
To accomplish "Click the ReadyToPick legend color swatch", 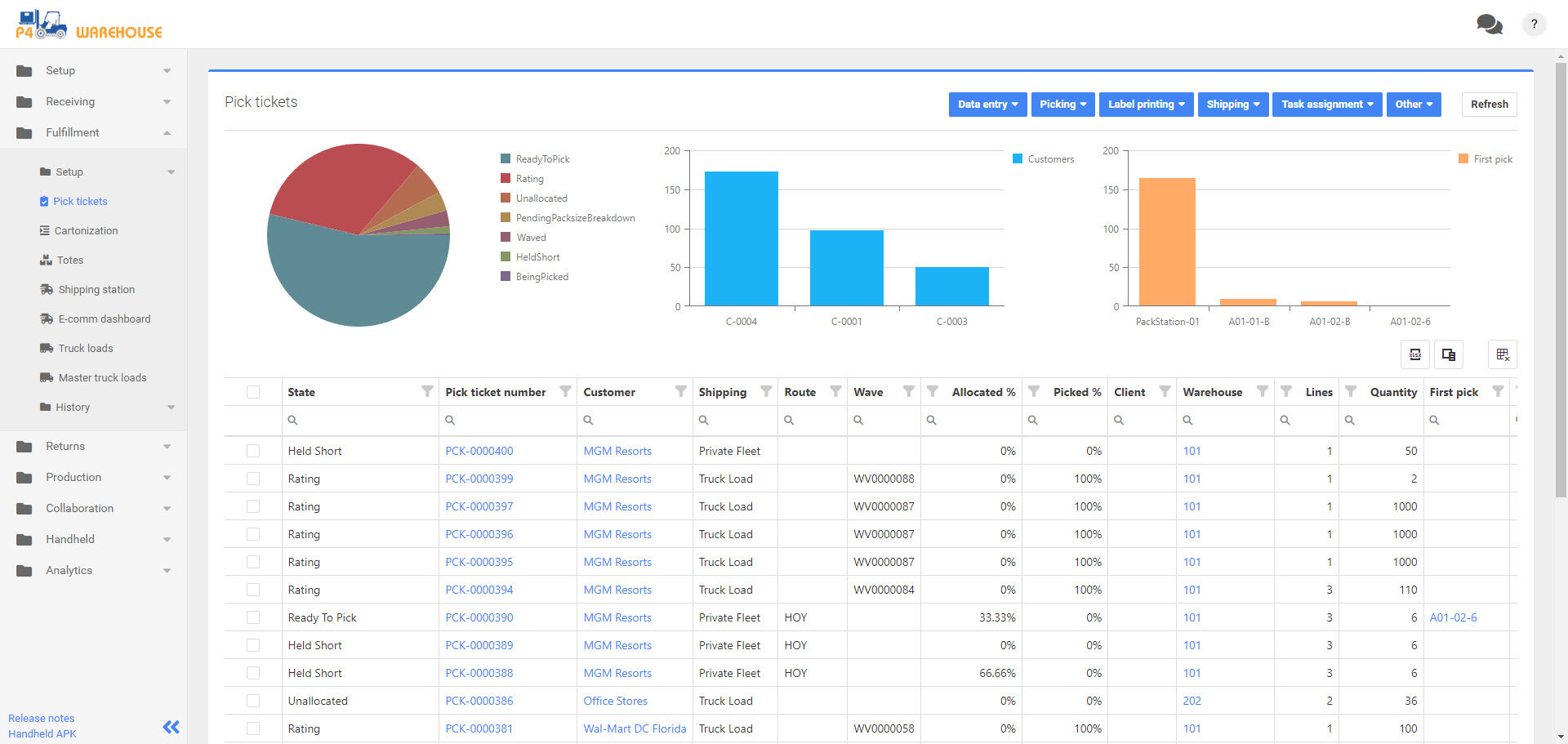I will pos(506,159).
